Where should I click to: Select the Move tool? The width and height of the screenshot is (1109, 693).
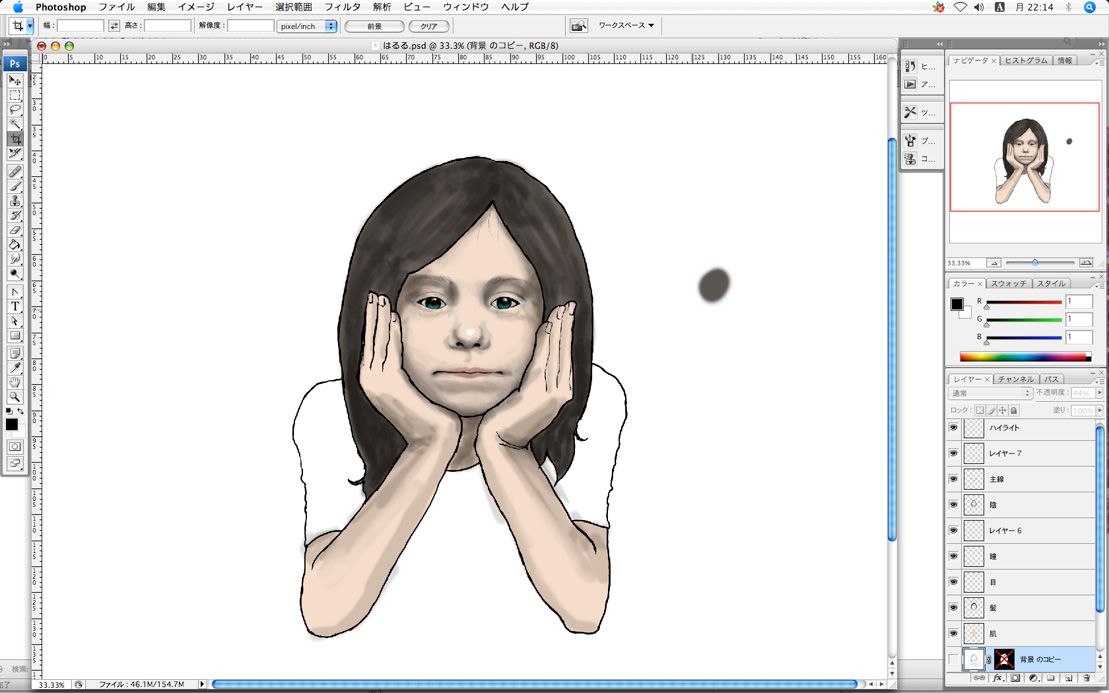pyautogui.click(x=15, y=81)
